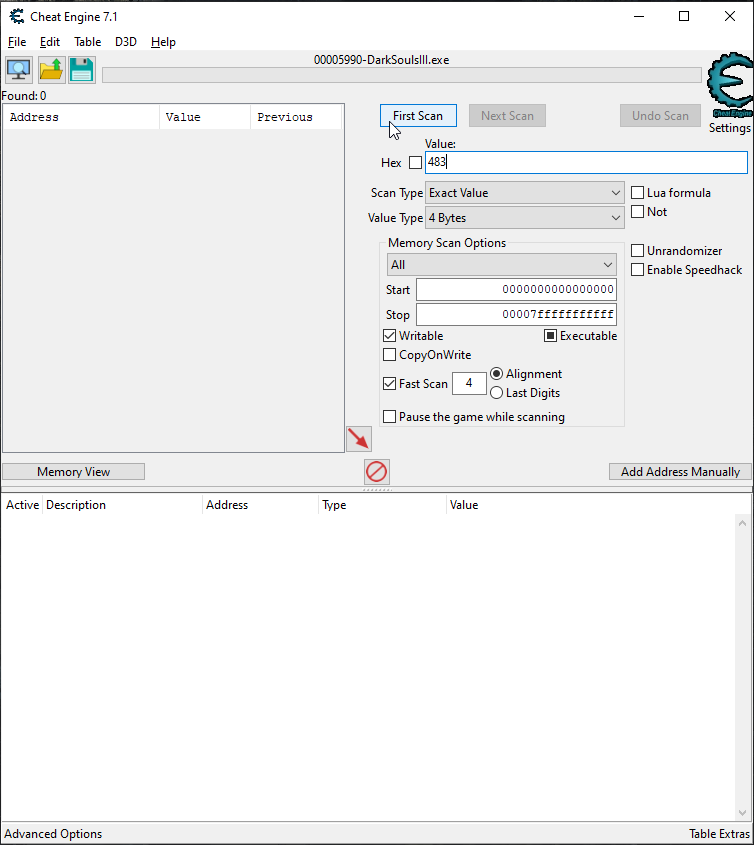Click the Cheat Engine title bar icon
This screenshot has height=845, width=754.
[16, 16]
